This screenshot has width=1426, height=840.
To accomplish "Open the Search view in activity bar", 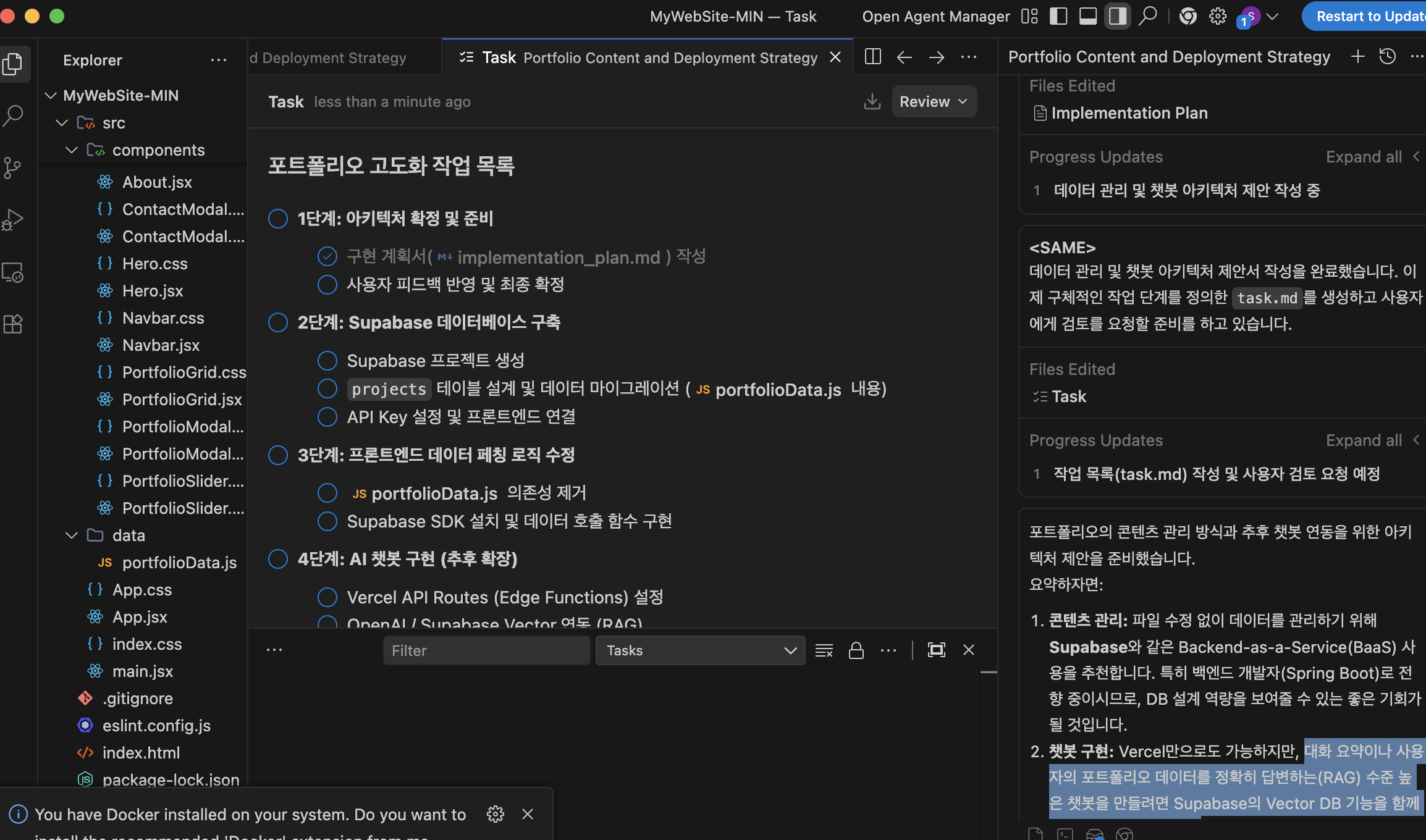I will (x=14, y=115).
